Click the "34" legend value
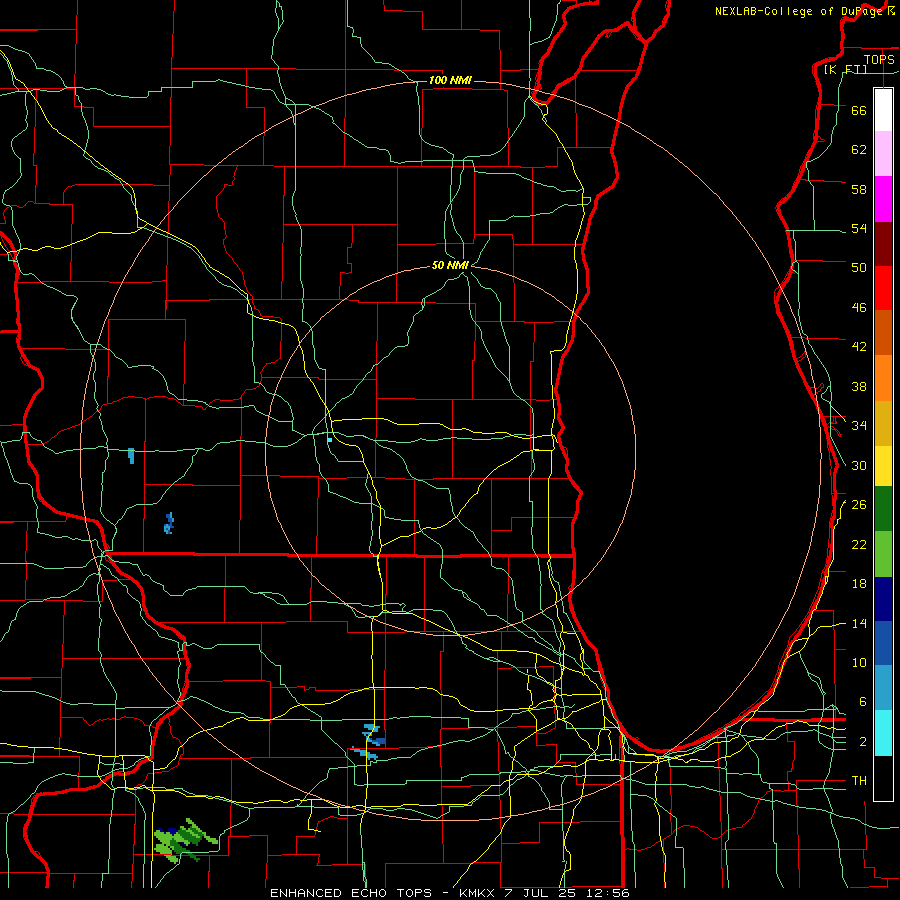900x900 pixels. pyautogui.click(x=859, y=426)
